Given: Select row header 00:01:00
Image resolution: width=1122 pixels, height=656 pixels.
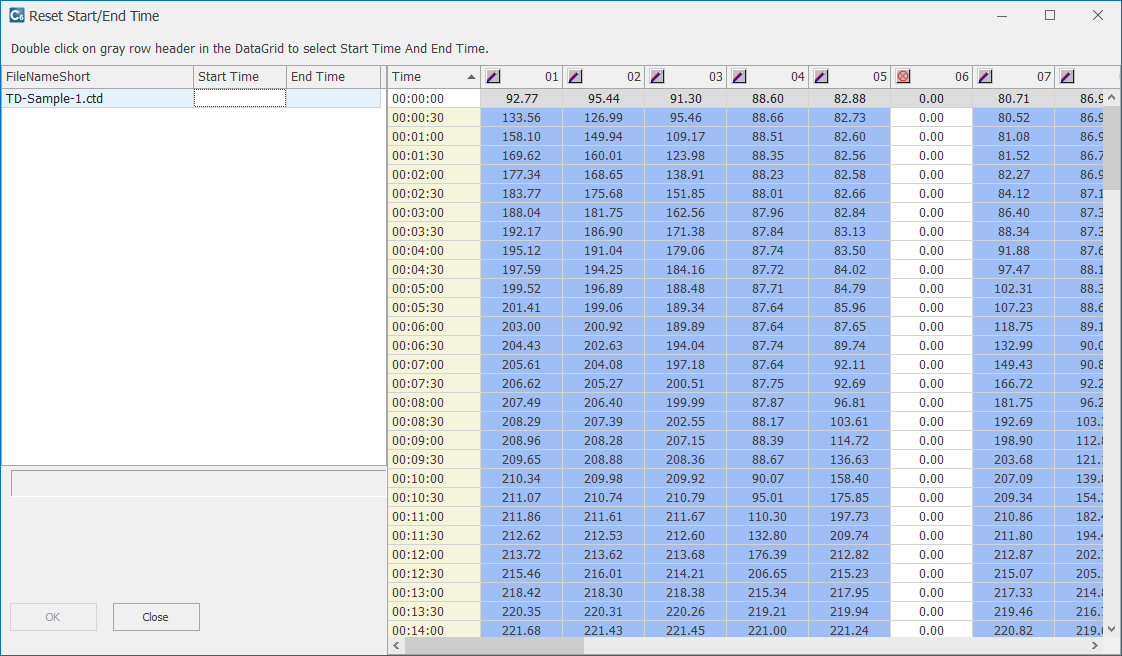Looking at the screenshot, I should click(x=434, y=137).
